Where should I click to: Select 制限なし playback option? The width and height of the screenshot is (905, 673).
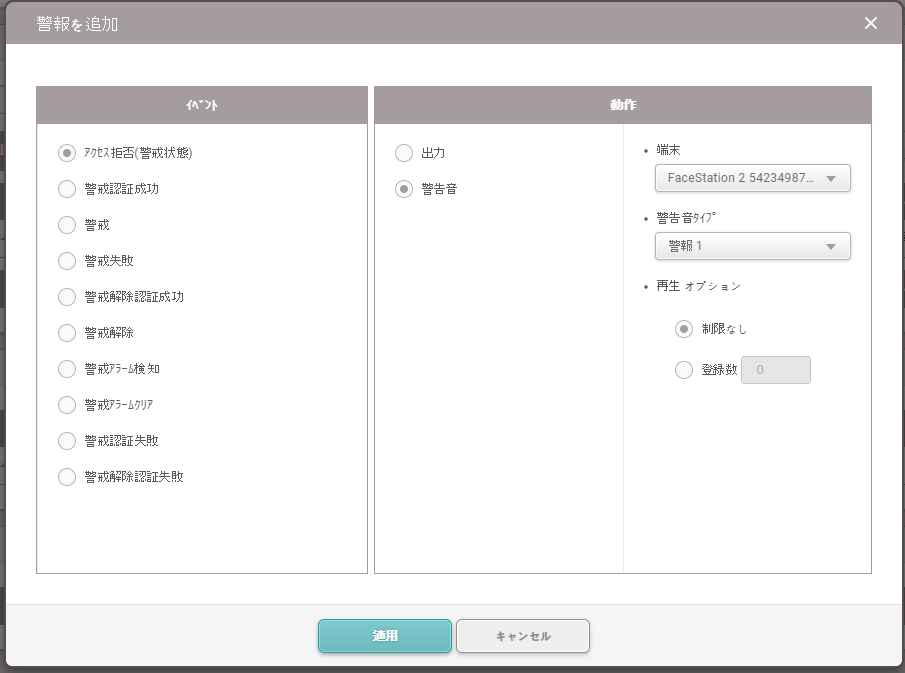[684, 329]
